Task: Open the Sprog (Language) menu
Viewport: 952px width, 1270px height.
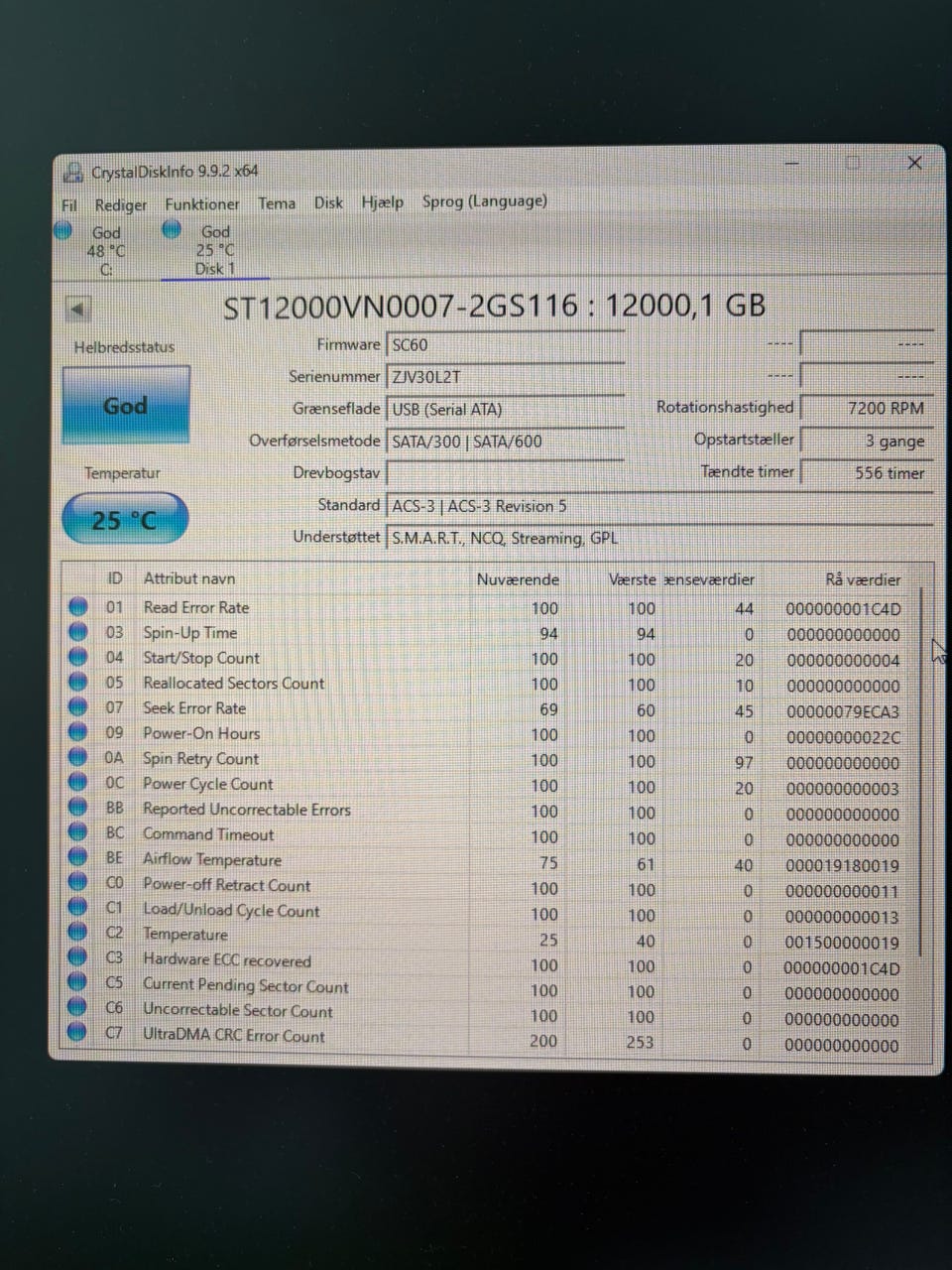Action: tap(485, 200)
